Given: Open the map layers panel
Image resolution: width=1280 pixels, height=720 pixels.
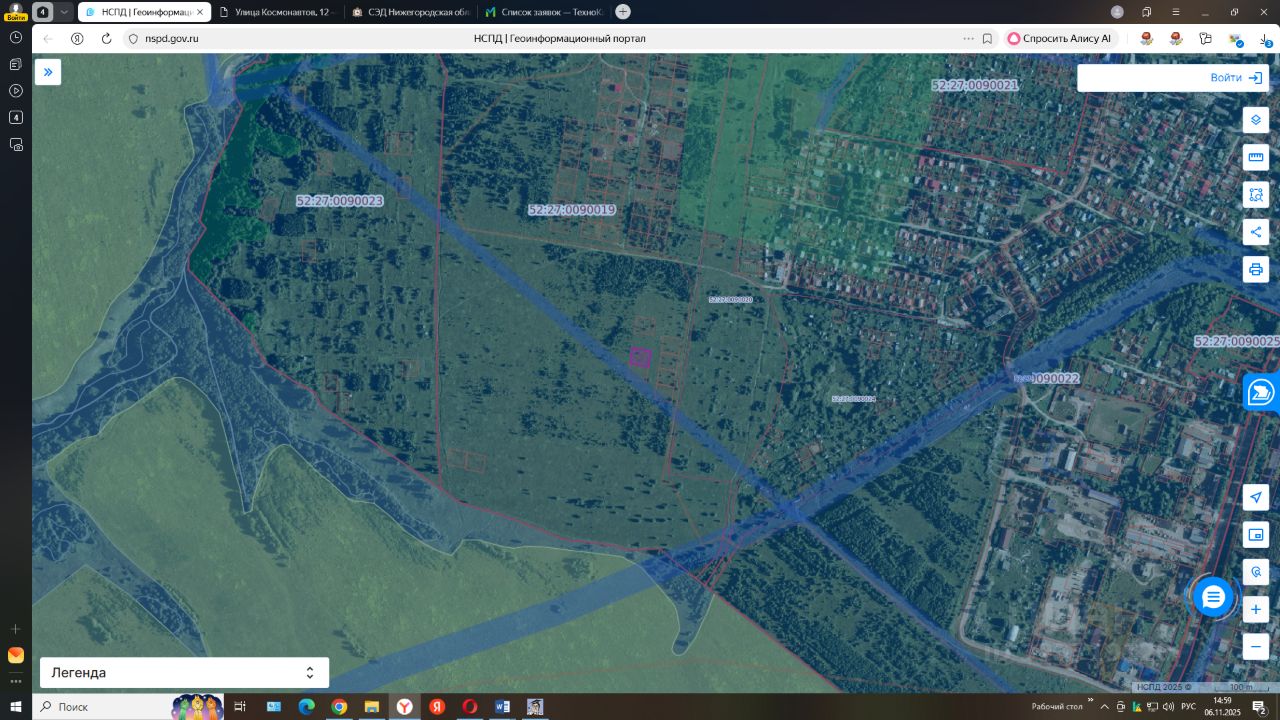Looking at the screenshot, I should 1256,119.
